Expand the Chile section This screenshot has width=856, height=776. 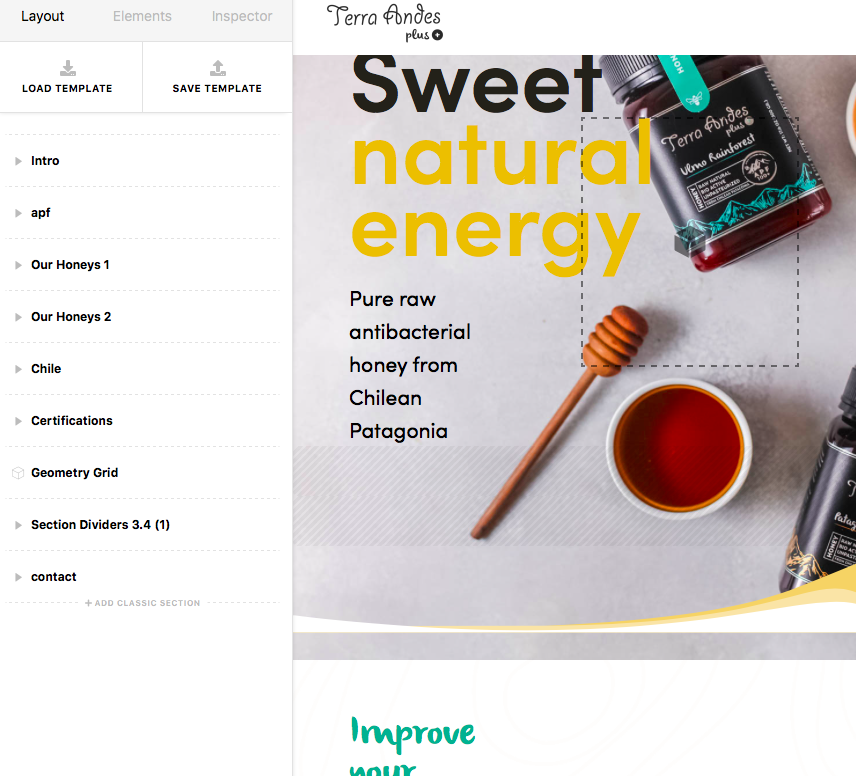[18, 369]
